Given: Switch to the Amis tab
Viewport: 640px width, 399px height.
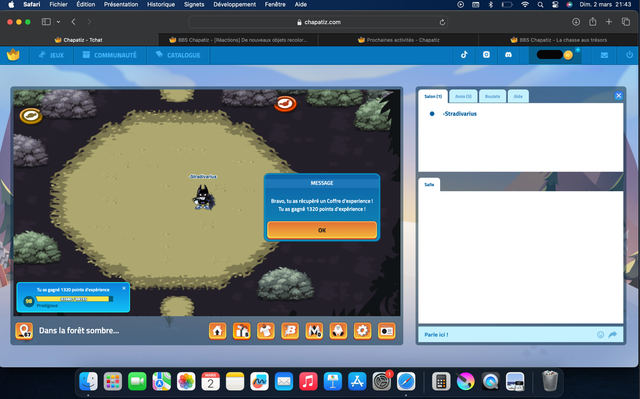Looking at the screenshot, I should click(x=463, y=96).
